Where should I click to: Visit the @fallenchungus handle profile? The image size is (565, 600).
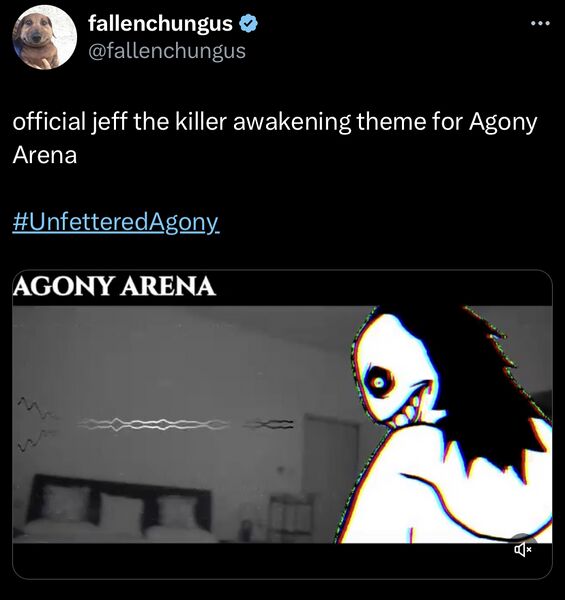pyautogui.click(x=167, y=51)
